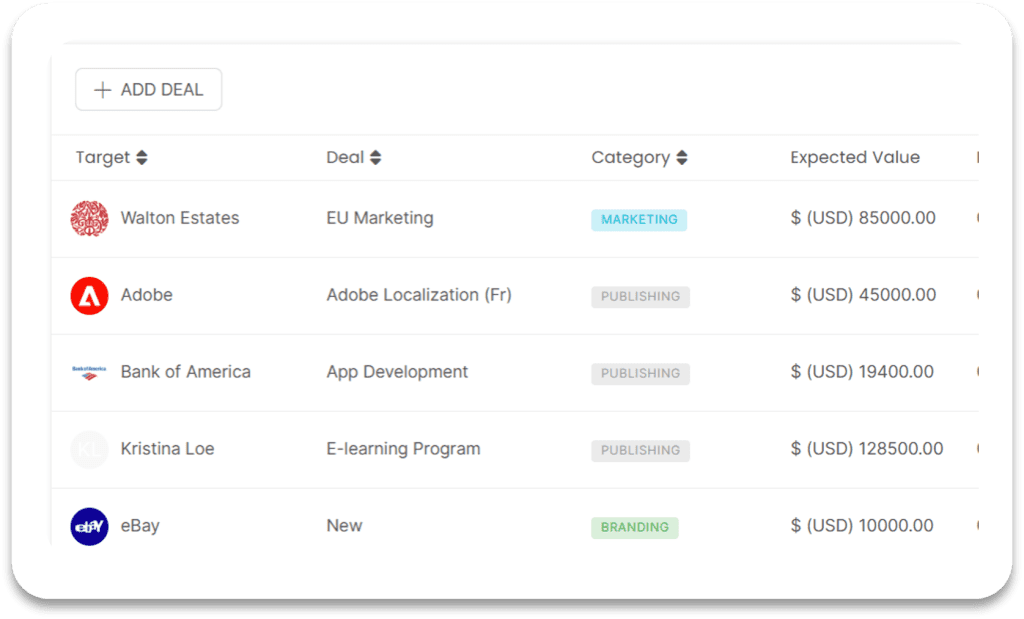Click the Expected Value column header
1024x619 pixels.
click(855, 158)
